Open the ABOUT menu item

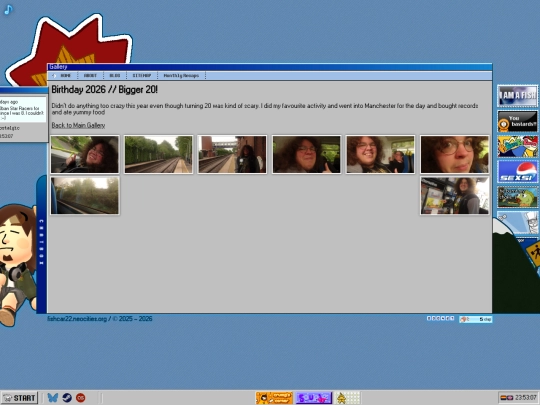click(90, 75)
